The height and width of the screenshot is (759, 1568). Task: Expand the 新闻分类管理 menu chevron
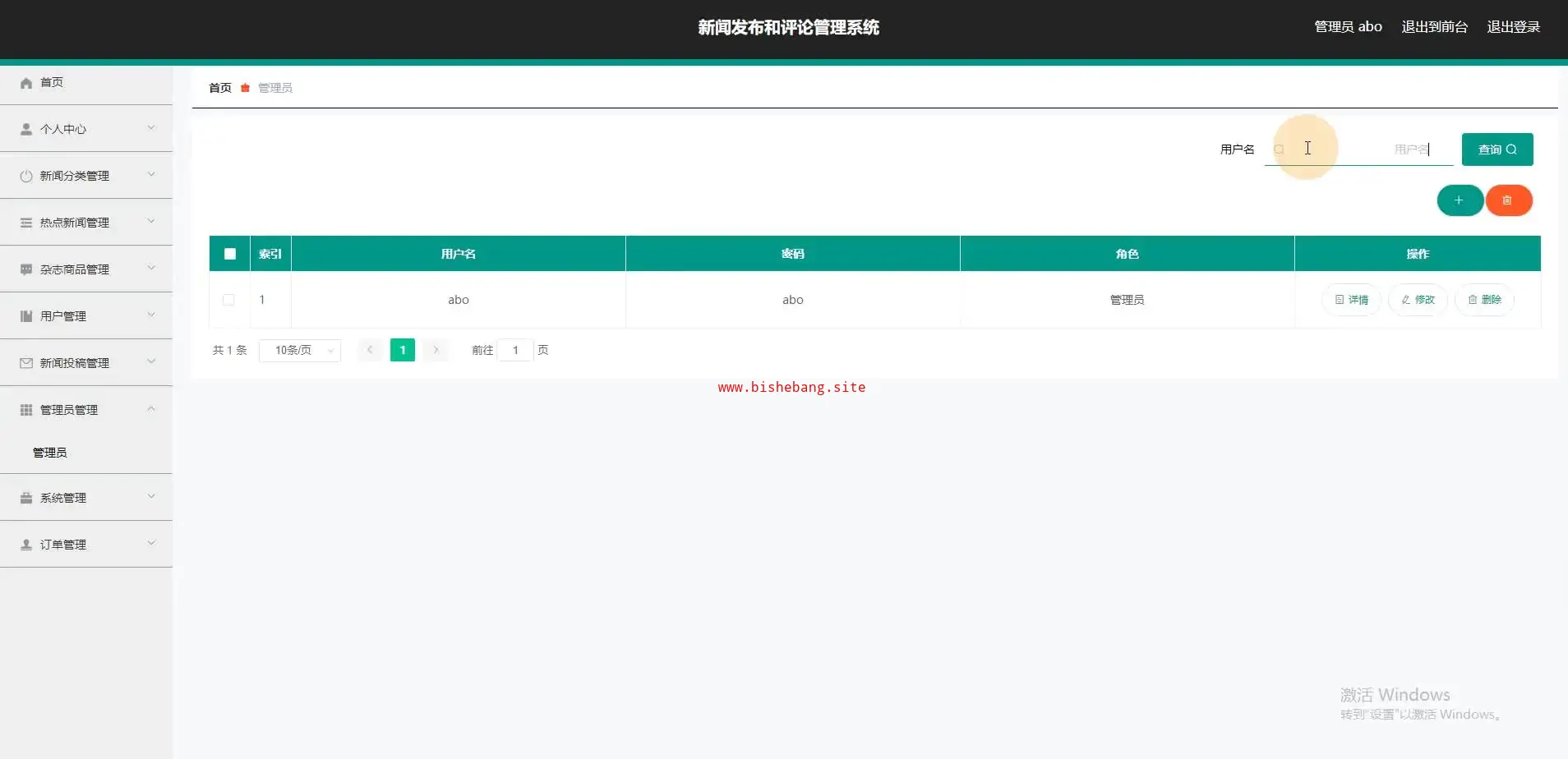[151, 175]
